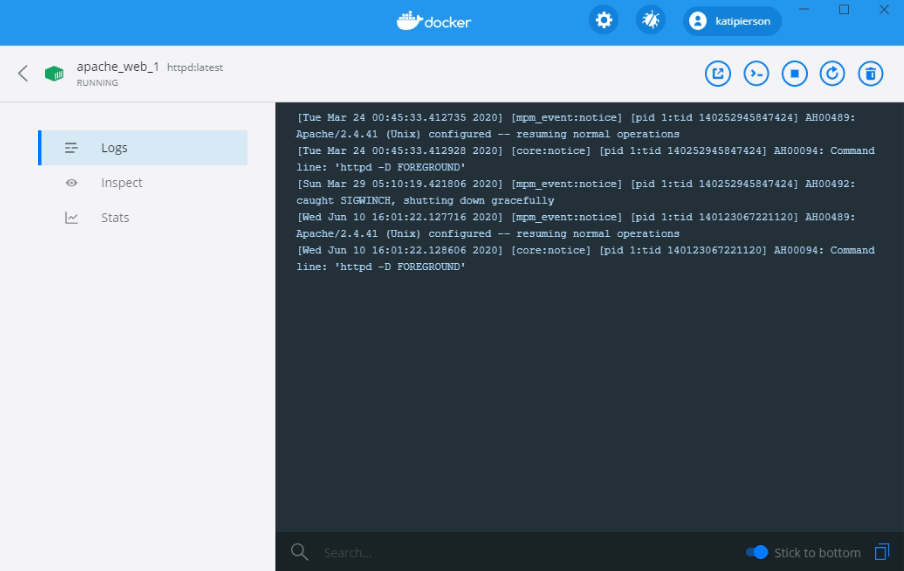Go back using the left chevron
Viewport: 904px width, 571px height.
(23, 73)
